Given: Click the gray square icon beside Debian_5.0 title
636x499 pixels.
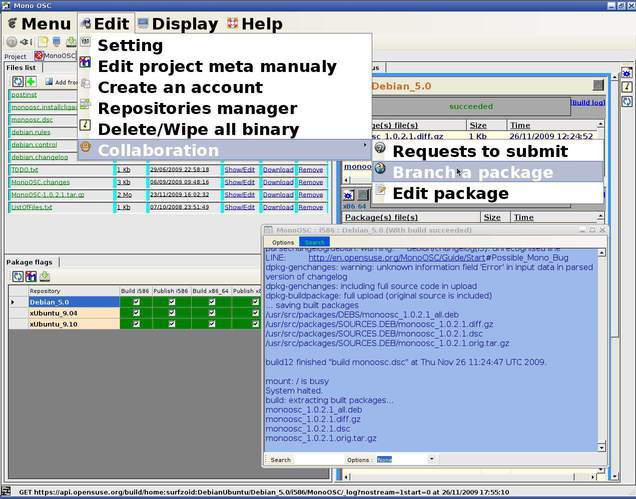Looking at the screenshot, I should pyautogui.click(x=598, y=85).
